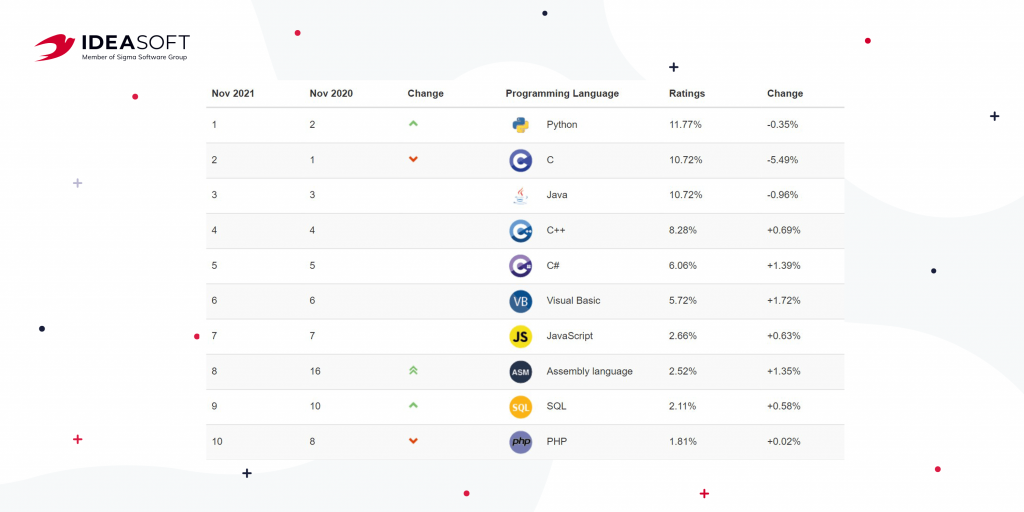Click the Visual Basic VB icon

click(520, 301)
